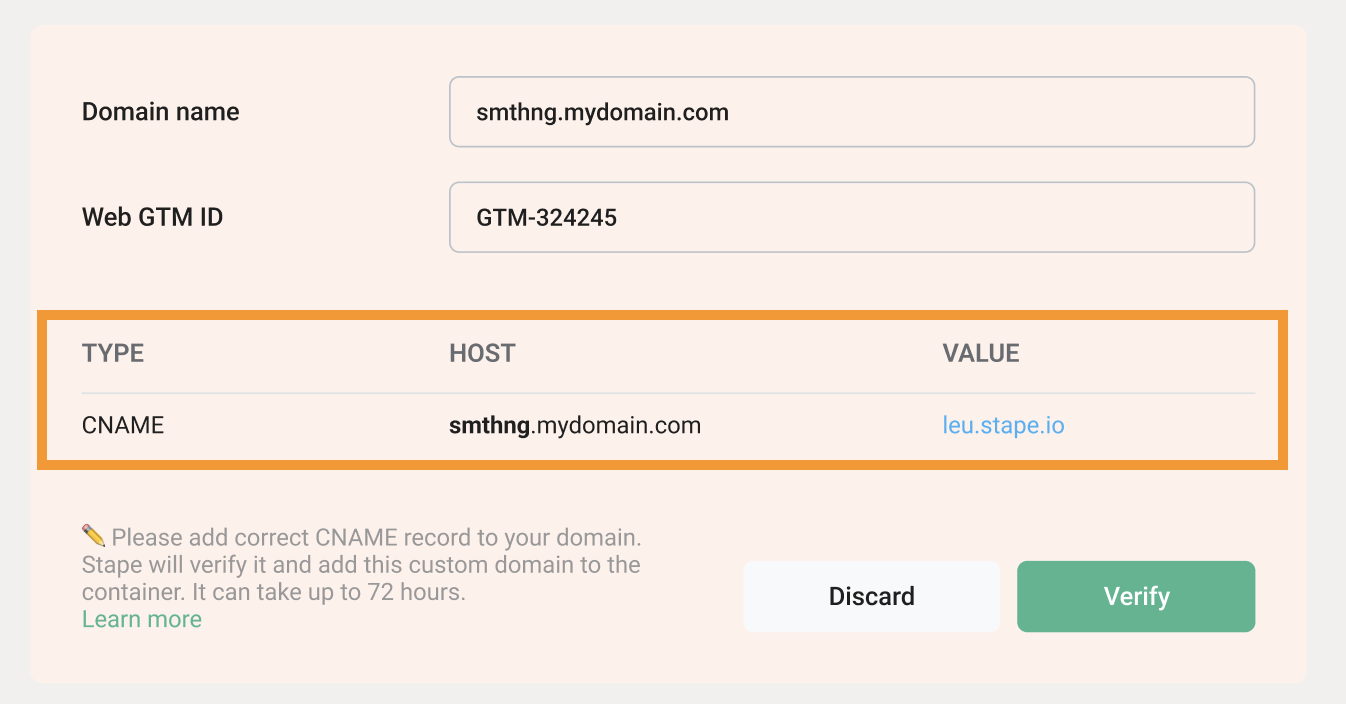The width and height of the screenshot is (1346, 704).
Task: Click the Web GTM ID label
Action: click(x=152, y=217)
